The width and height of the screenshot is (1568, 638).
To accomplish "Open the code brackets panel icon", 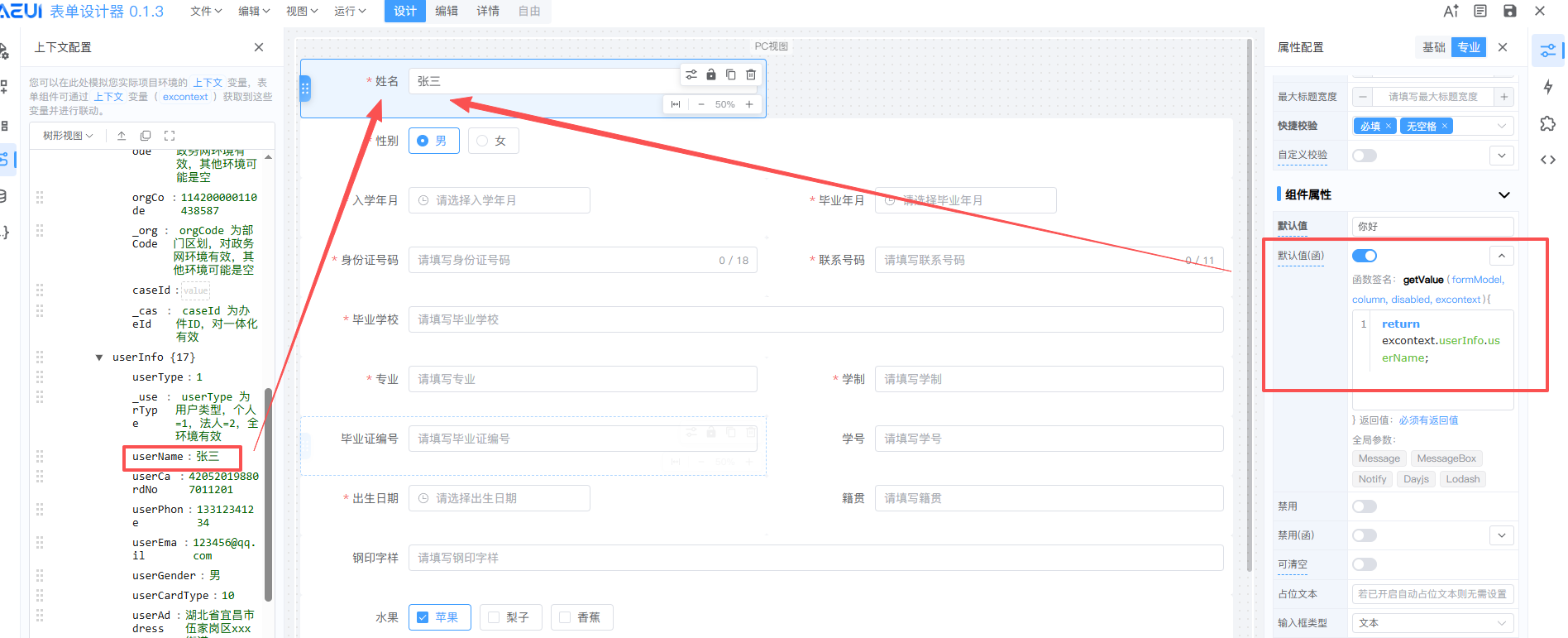I will (x=1547, y=160).
